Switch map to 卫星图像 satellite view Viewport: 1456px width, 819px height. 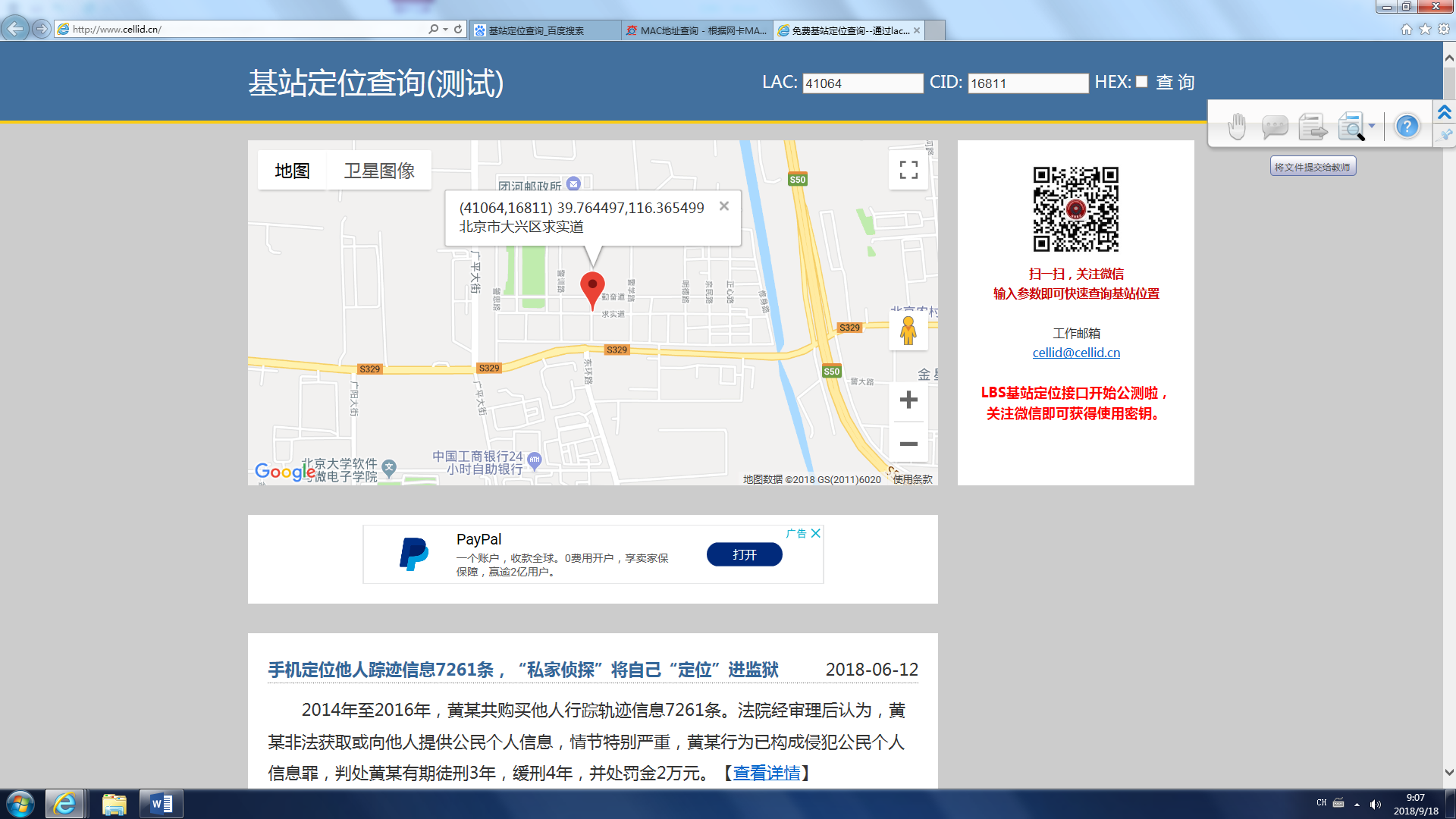[379, 171]
